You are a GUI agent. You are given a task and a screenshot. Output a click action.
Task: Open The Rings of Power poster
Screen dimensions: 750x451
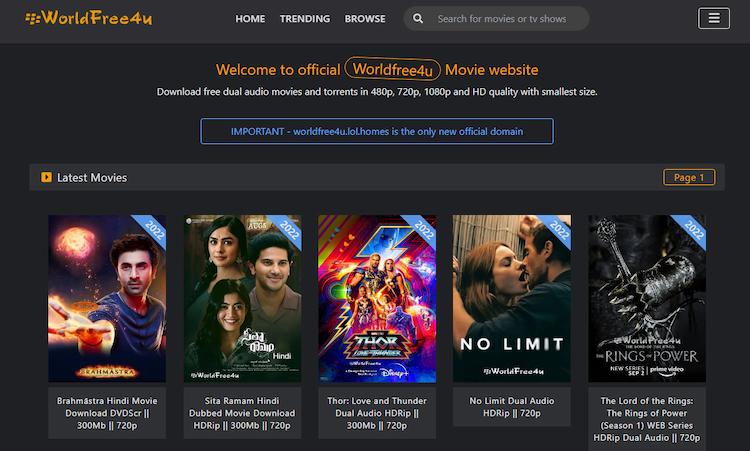tap(646, 298)
